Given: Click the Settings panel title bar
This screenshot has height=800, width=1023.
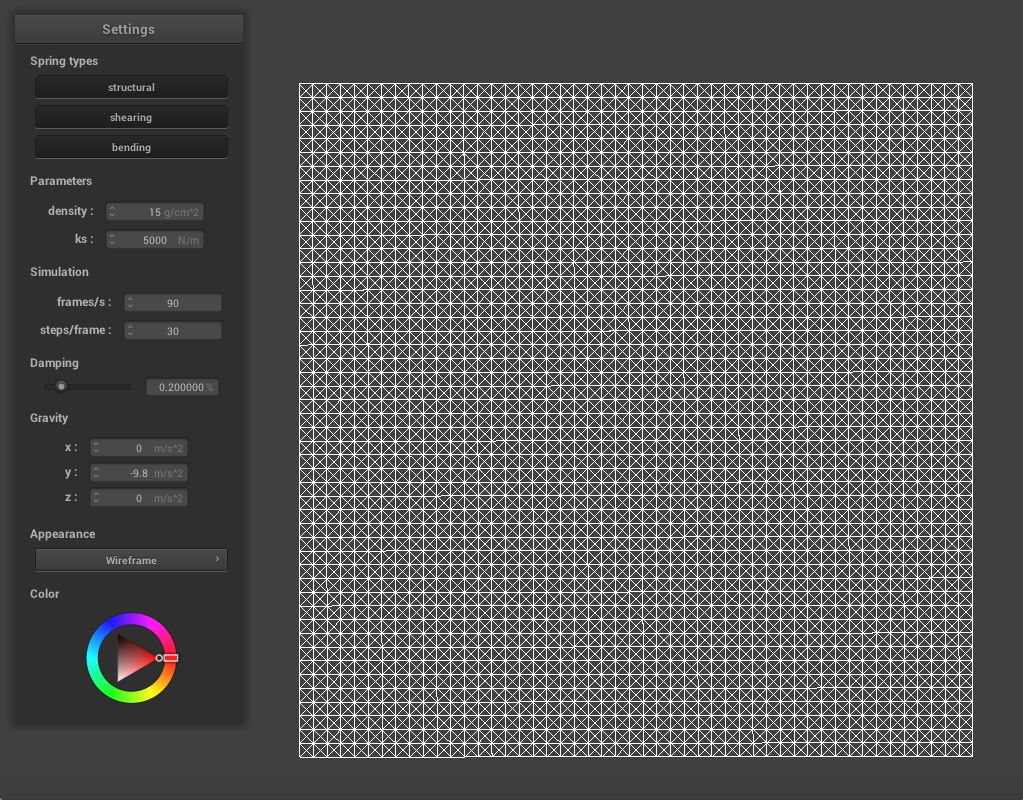Looking at the screenshot, I should 128,29.
